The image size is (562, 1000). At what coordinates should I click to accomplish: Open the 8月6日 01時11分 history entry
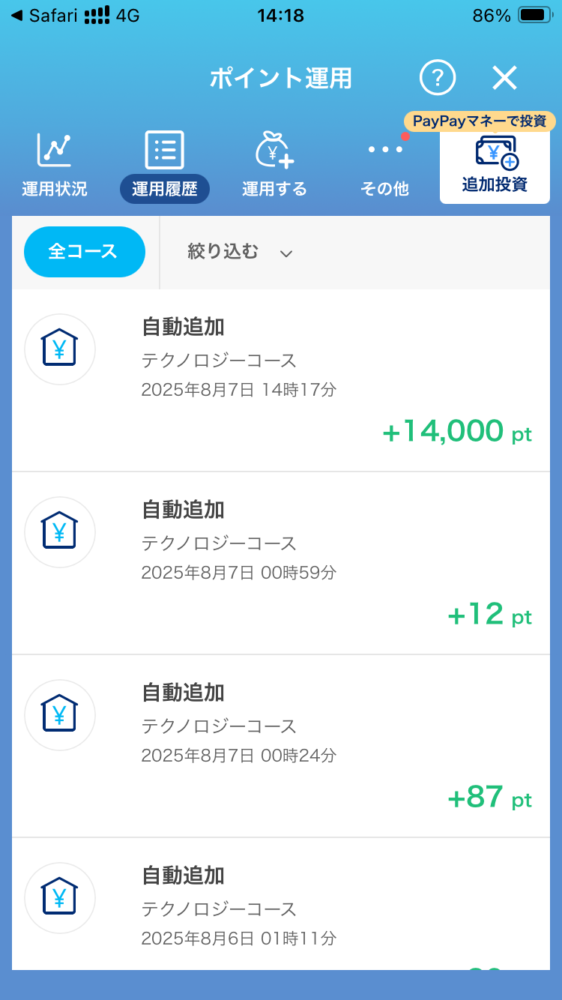pyautogui.click(x=281, y=904)
